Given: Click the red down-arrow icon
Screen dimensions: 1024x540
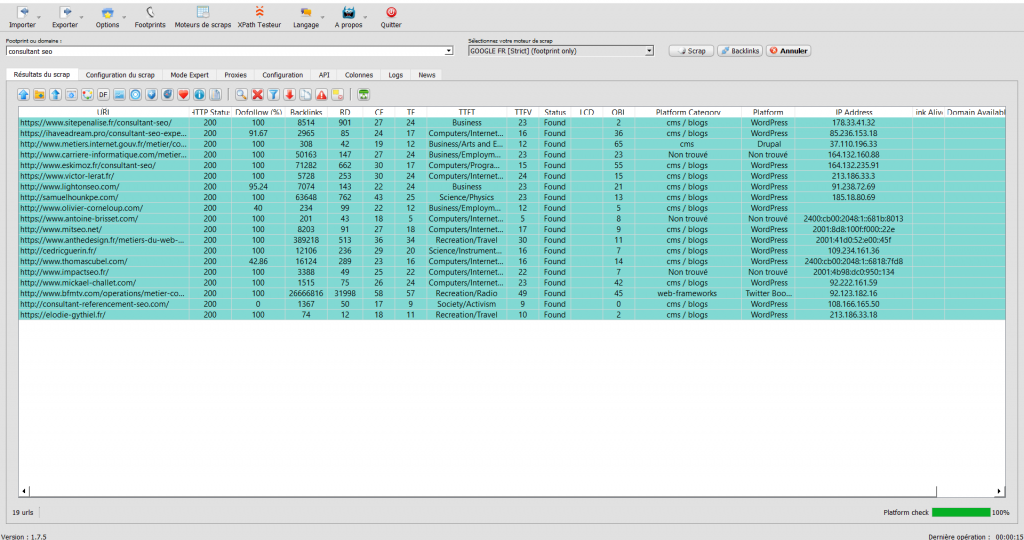Looking at the screenshot, I should (289, 95).
